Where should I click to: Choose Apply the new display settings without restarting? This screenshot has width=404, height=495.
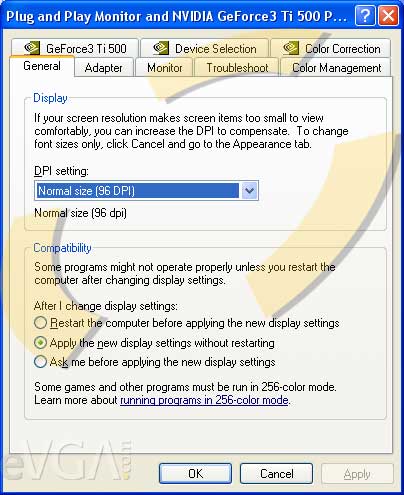pos(40,342)
